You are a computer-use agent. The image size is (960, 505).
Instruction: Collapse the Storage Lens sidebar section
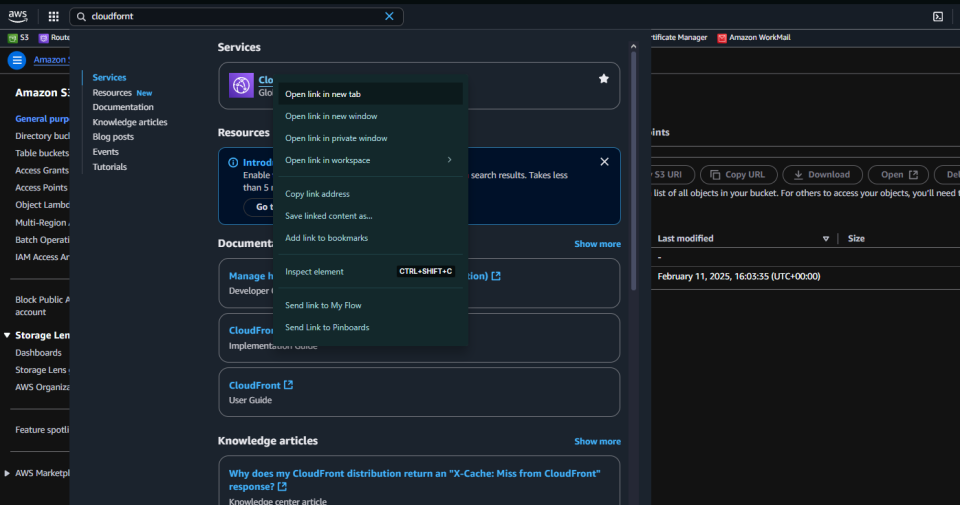7,335
